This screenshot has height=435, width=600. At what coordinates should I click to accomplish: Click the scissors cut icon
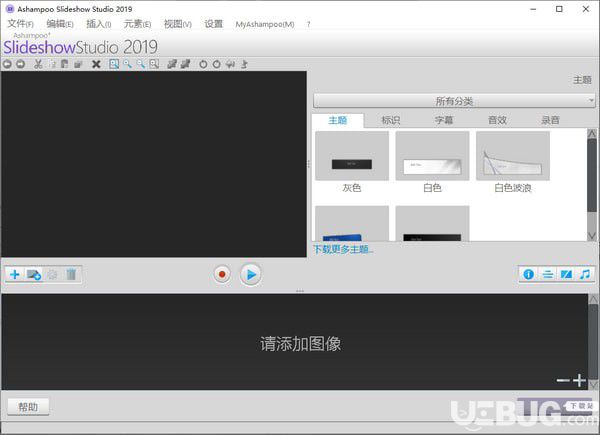(38, 64)
